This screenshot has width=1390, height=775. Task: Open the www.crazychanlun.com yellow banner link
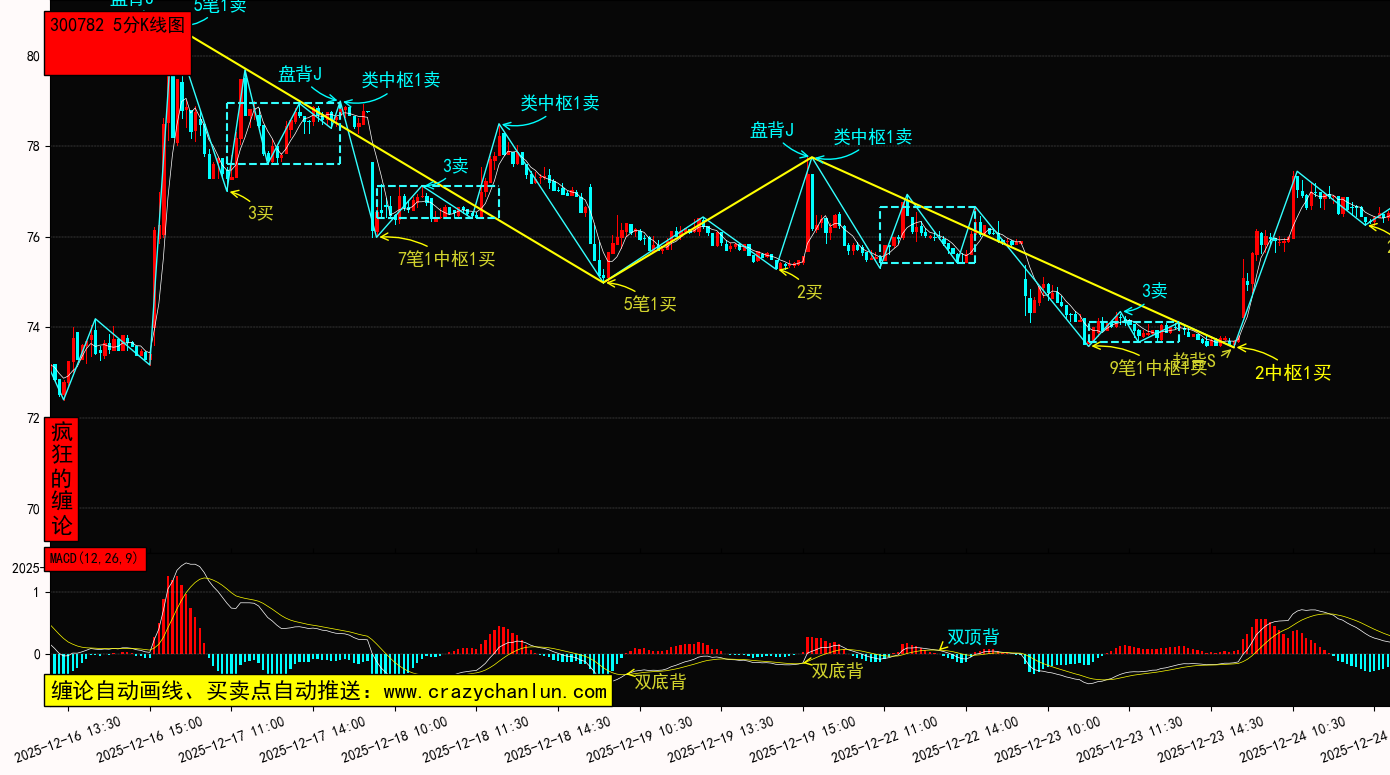pos(328,691)
